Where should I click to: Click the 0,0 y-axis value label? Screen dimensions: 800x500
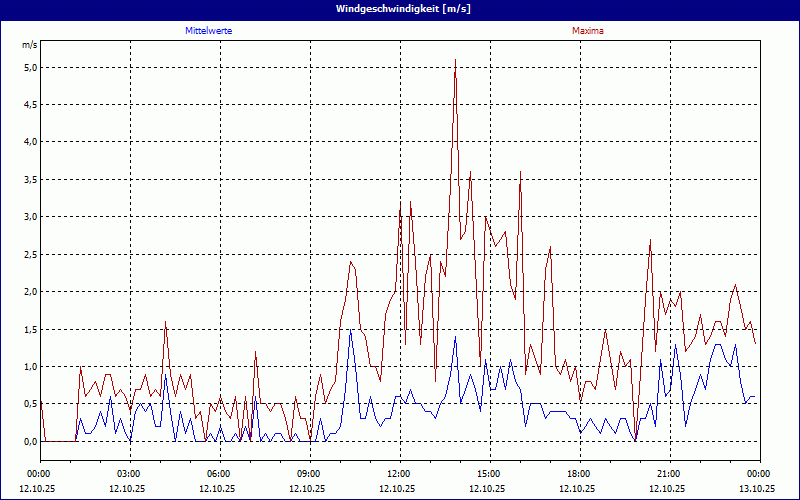(29, 441)
